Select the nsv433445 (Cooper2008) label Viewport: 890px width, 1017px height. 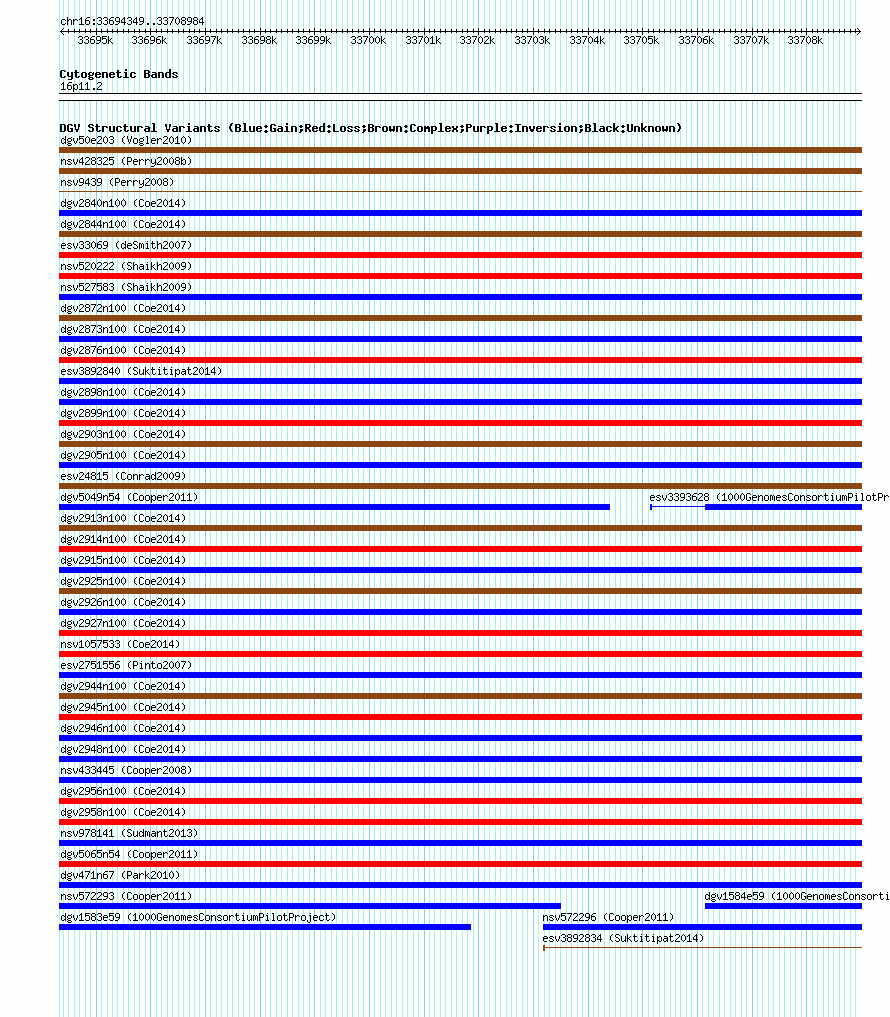(x=126, y=770)
